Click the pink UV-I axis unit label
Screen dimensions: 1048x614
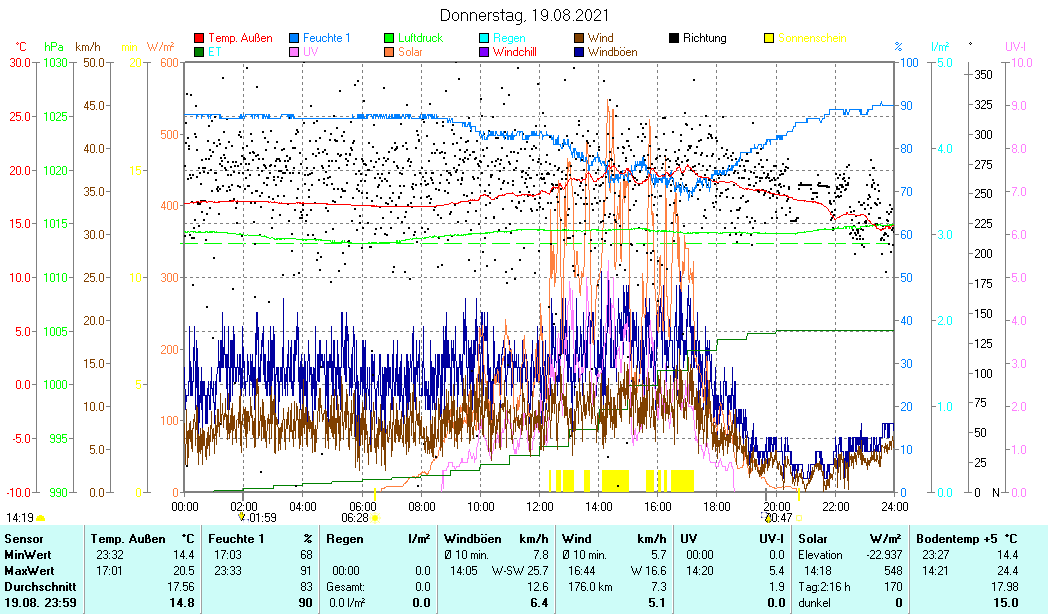point(1015,47)
